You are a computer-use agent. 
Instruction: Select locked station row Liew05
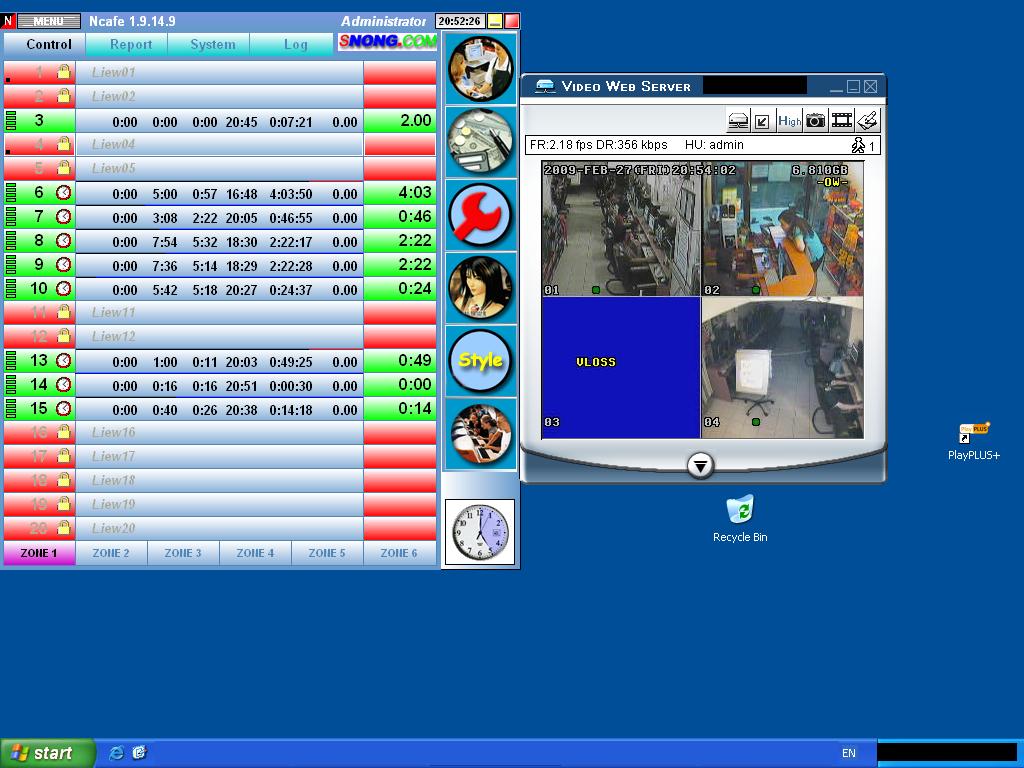coord(219,168)
